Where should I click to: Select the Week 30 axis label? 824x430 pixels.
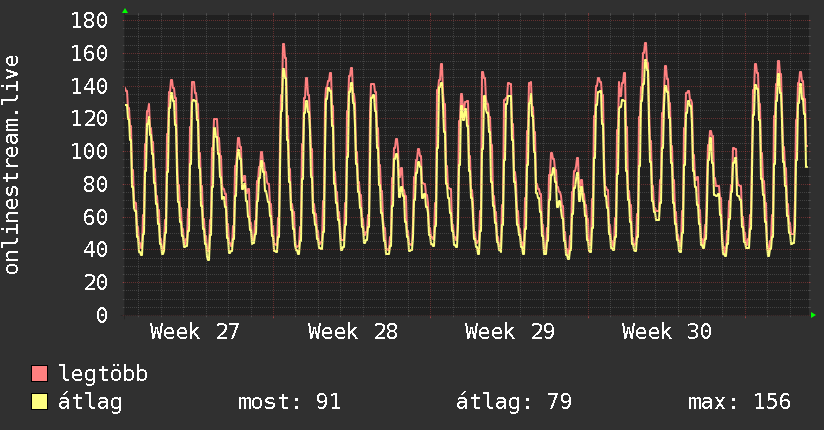[x=667, y=332]
